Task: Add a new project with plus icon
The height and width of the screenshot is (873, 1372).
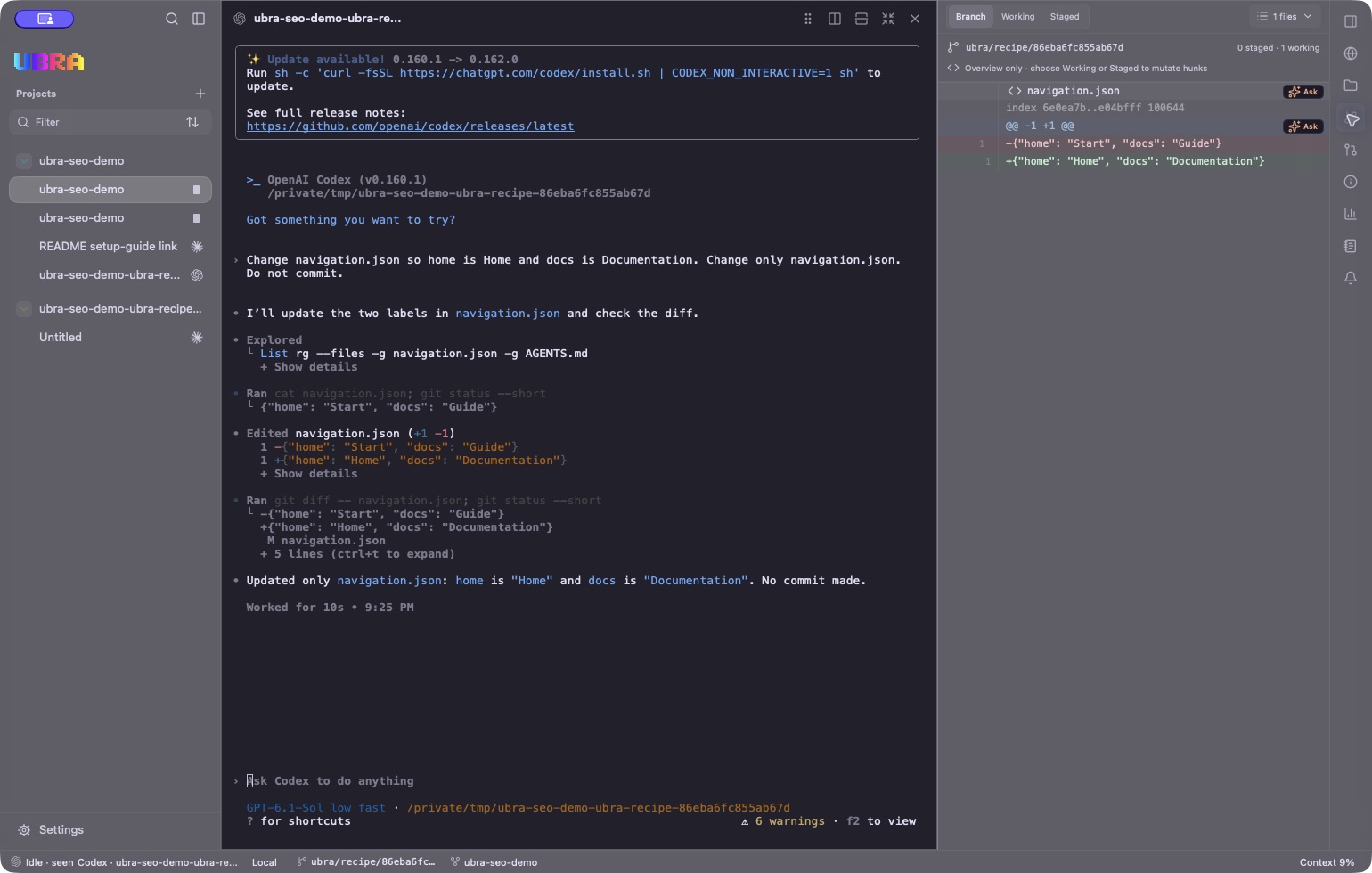Action: tap(200, 94)
